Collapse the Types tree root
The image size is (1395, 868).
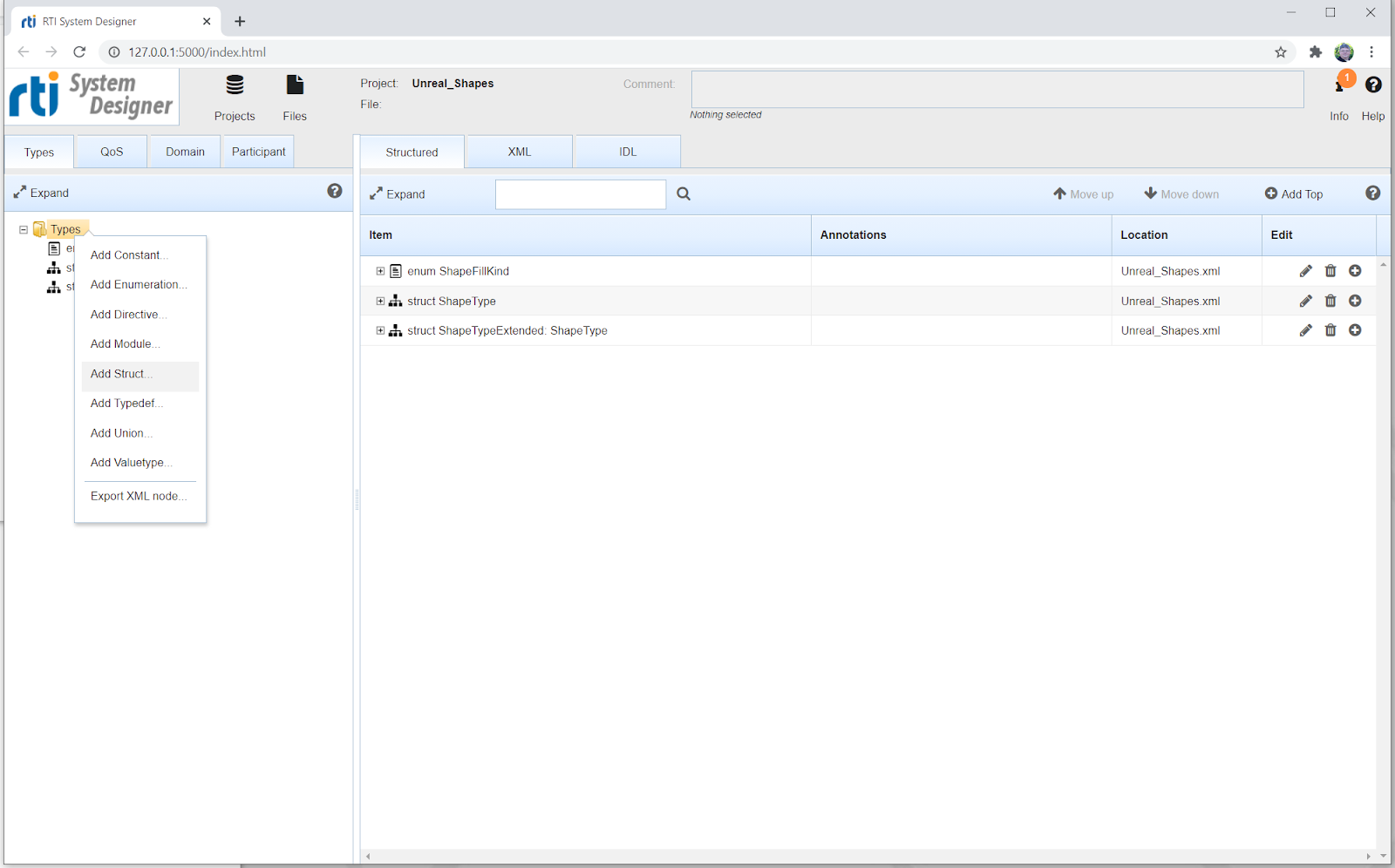(24, 230)
